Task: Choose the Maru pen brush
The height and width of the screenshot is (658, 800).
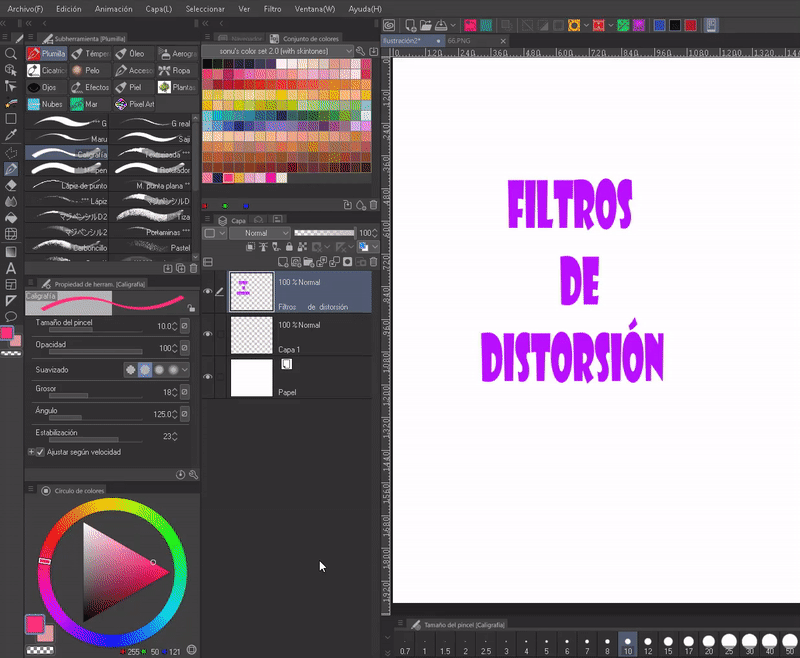Action: 67,138
